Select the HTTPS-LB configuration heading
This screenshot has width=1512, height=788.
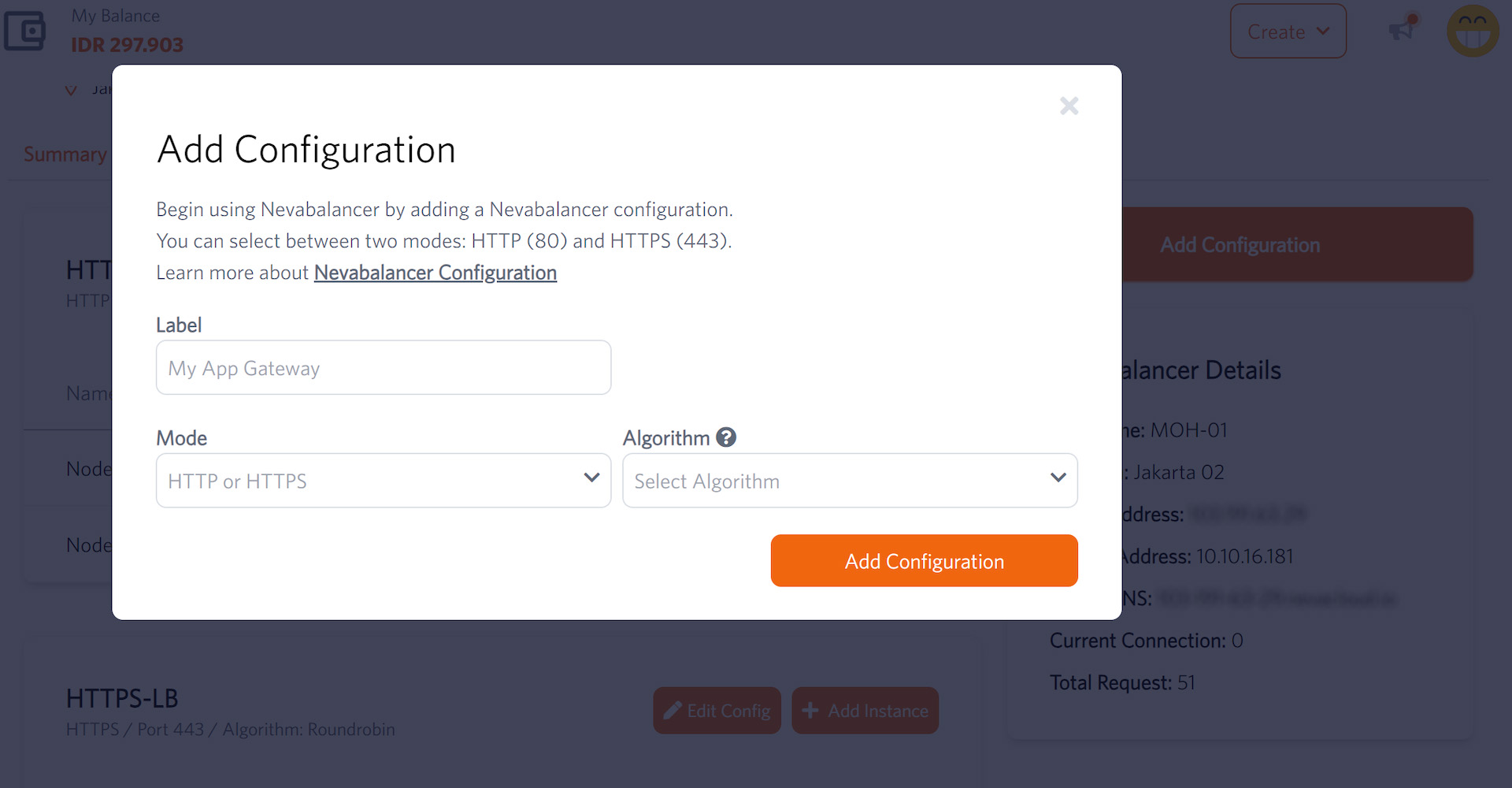click(x=122, y=698)
